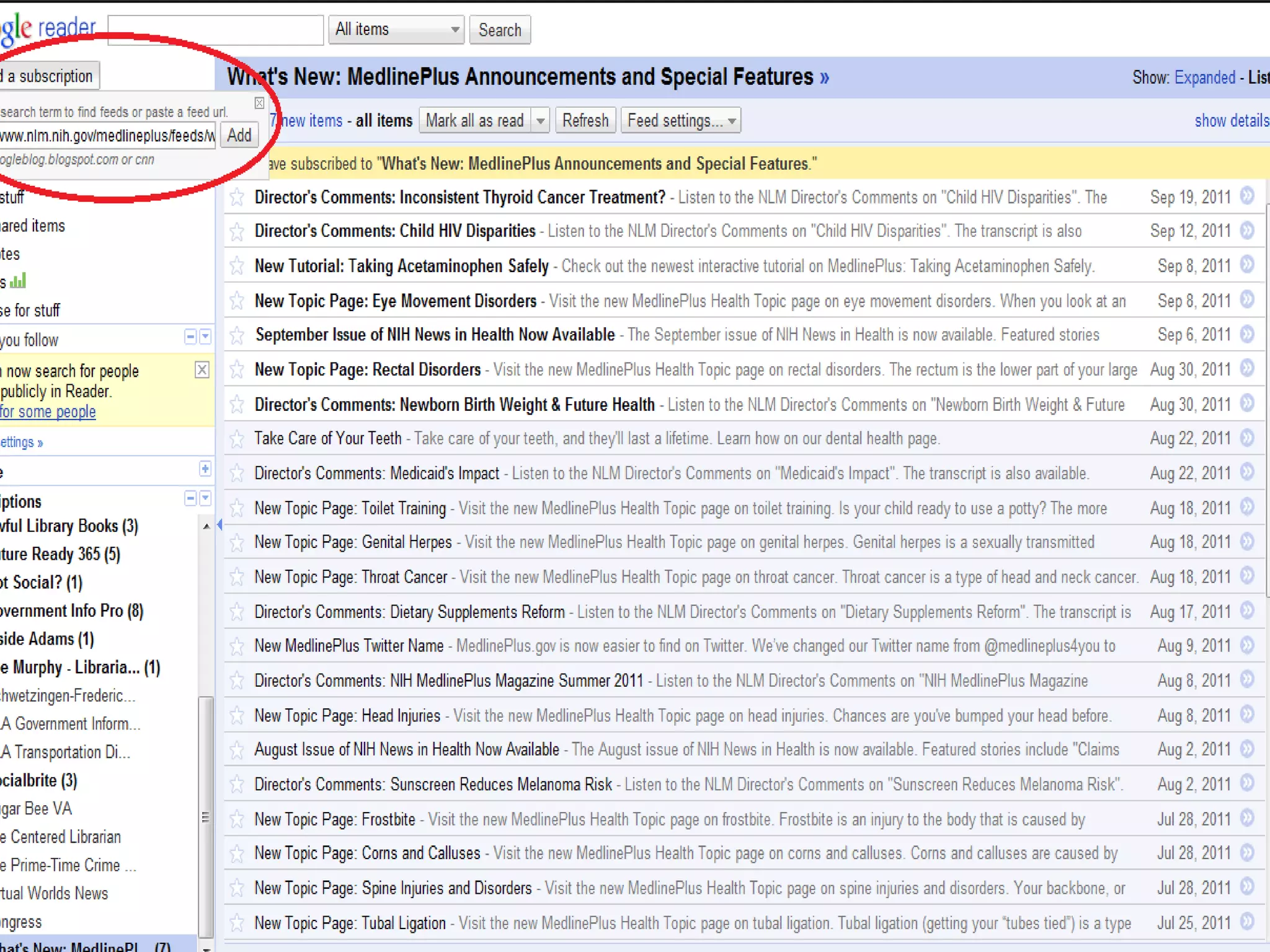Star the Inconsistent Thyroid Cancer Treatment item

[237, 198]
